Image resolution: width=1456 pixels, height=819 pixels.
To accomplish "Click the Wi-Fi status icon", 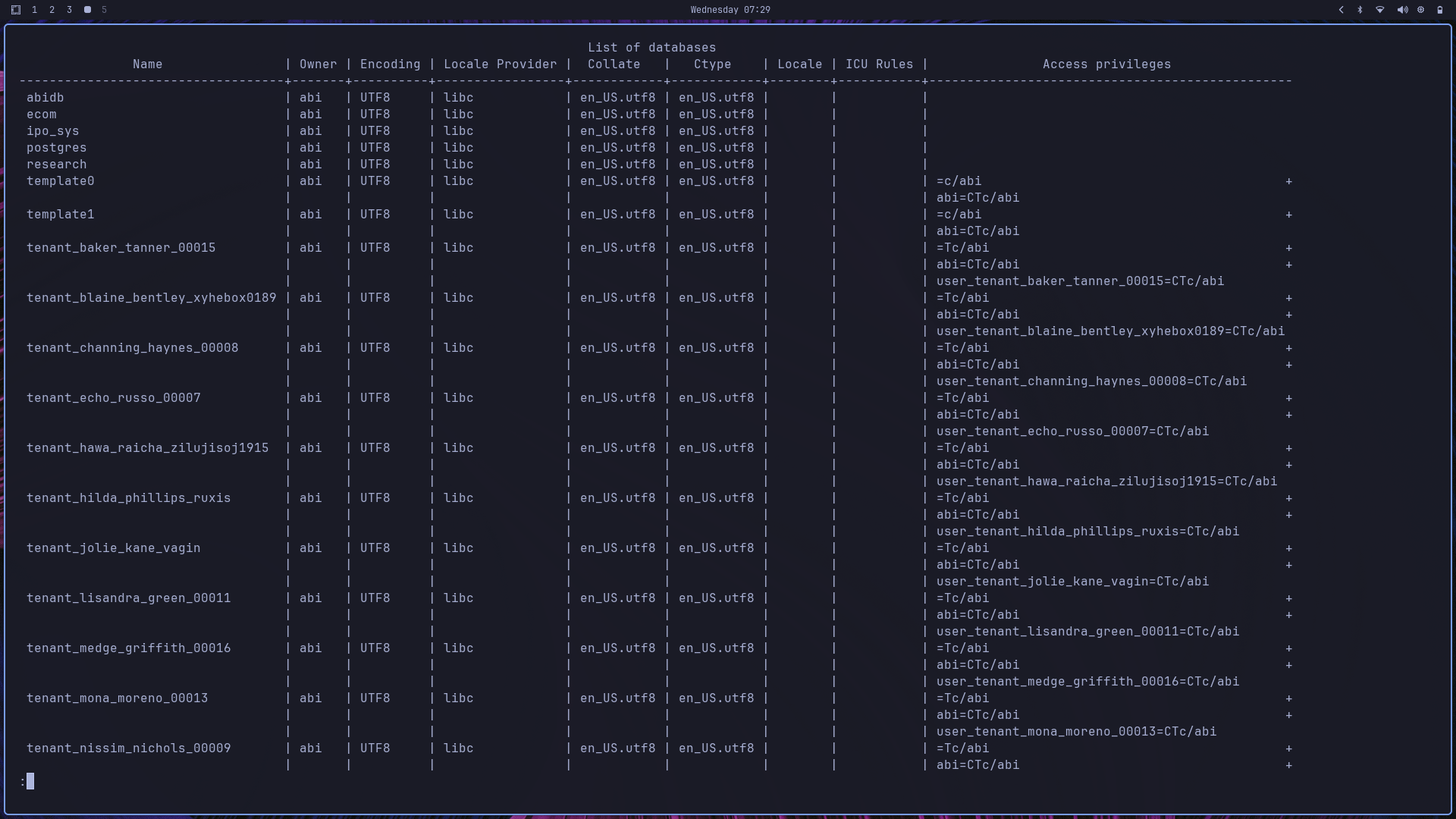I will pyautogui.click(x=1379, y=10).
